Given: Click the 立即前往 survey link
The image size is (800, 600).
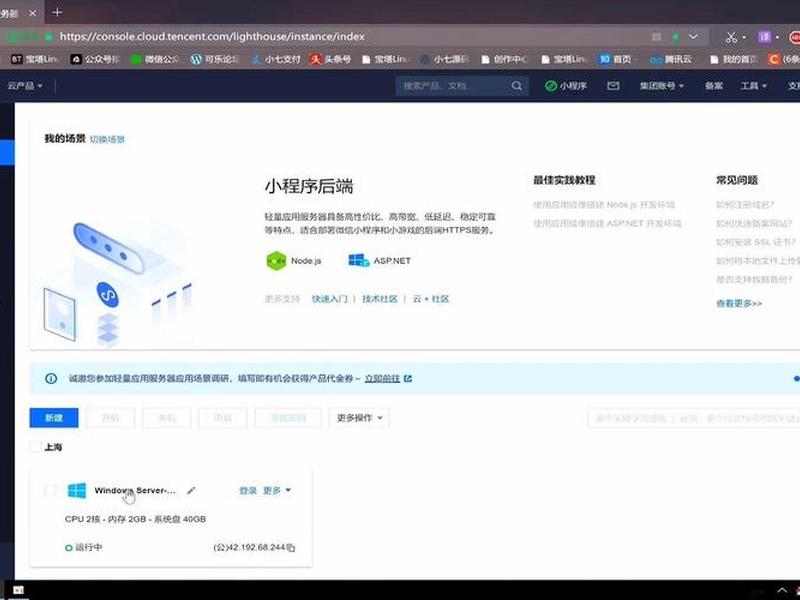Looking at the screenshot, I should (382, 379).
